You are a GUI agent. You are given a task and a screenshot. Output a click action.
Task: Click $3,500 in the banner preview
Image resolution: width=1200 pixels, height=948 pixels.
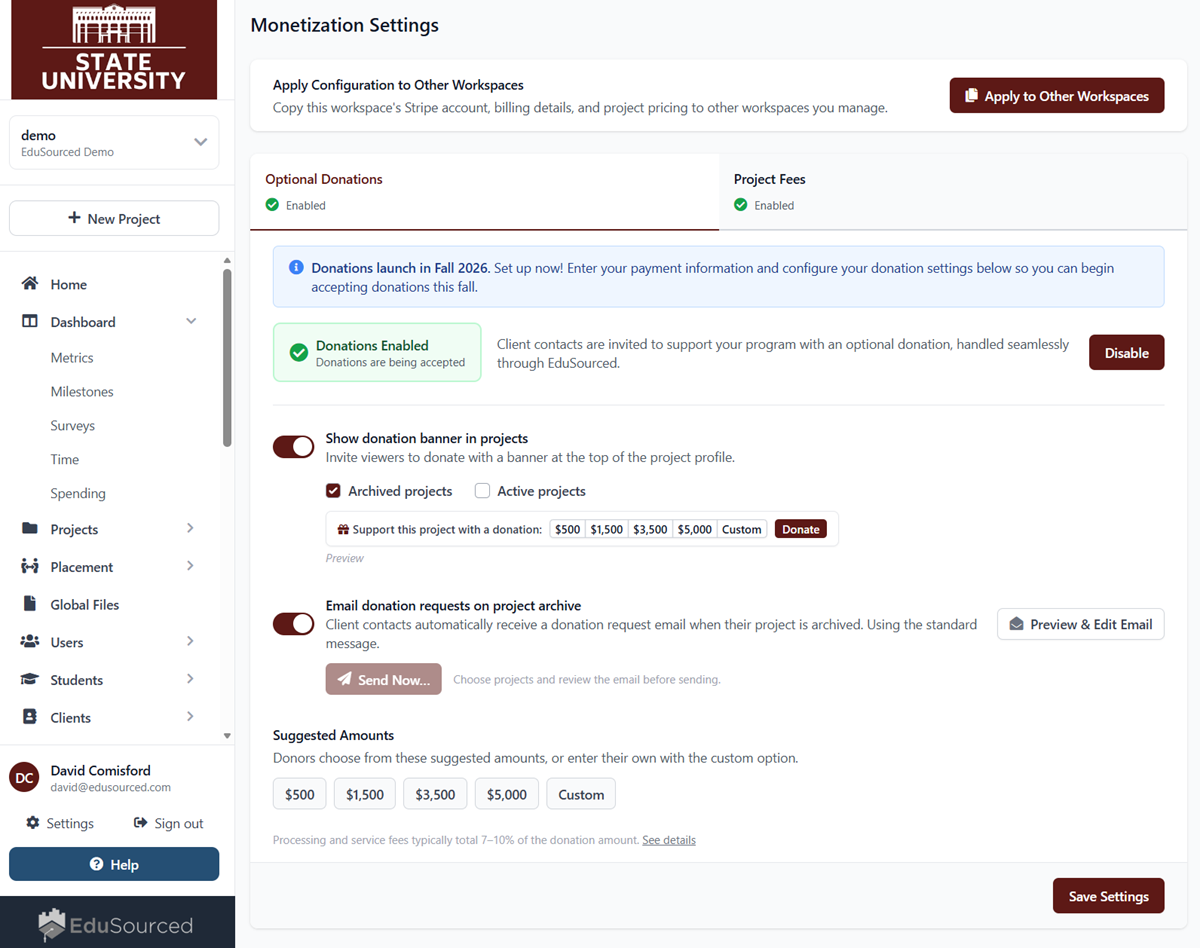coord(650,529)
